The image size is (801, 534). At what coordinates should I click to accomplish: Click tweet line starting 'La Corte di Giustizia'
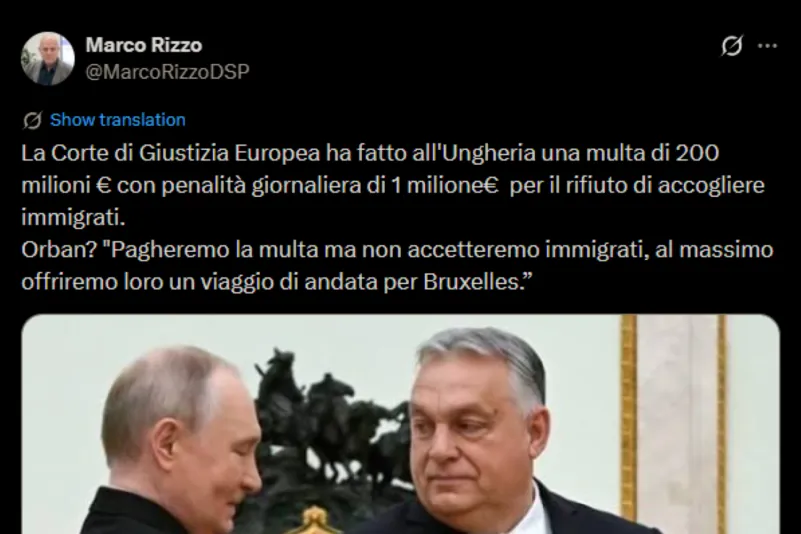click(370, 153)
